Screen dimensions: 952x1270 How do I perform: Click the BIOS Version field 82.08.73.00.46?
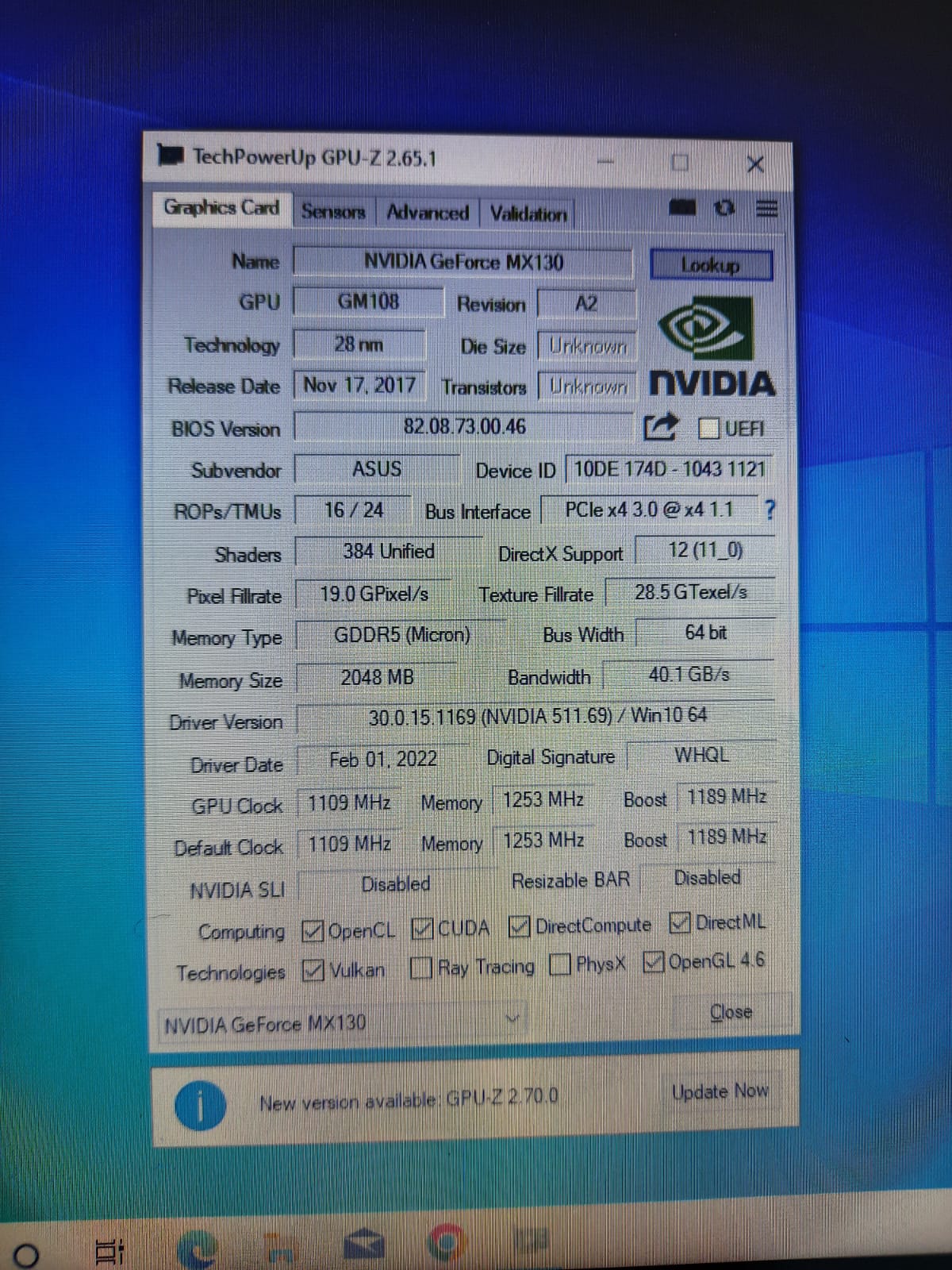(464, 426)
